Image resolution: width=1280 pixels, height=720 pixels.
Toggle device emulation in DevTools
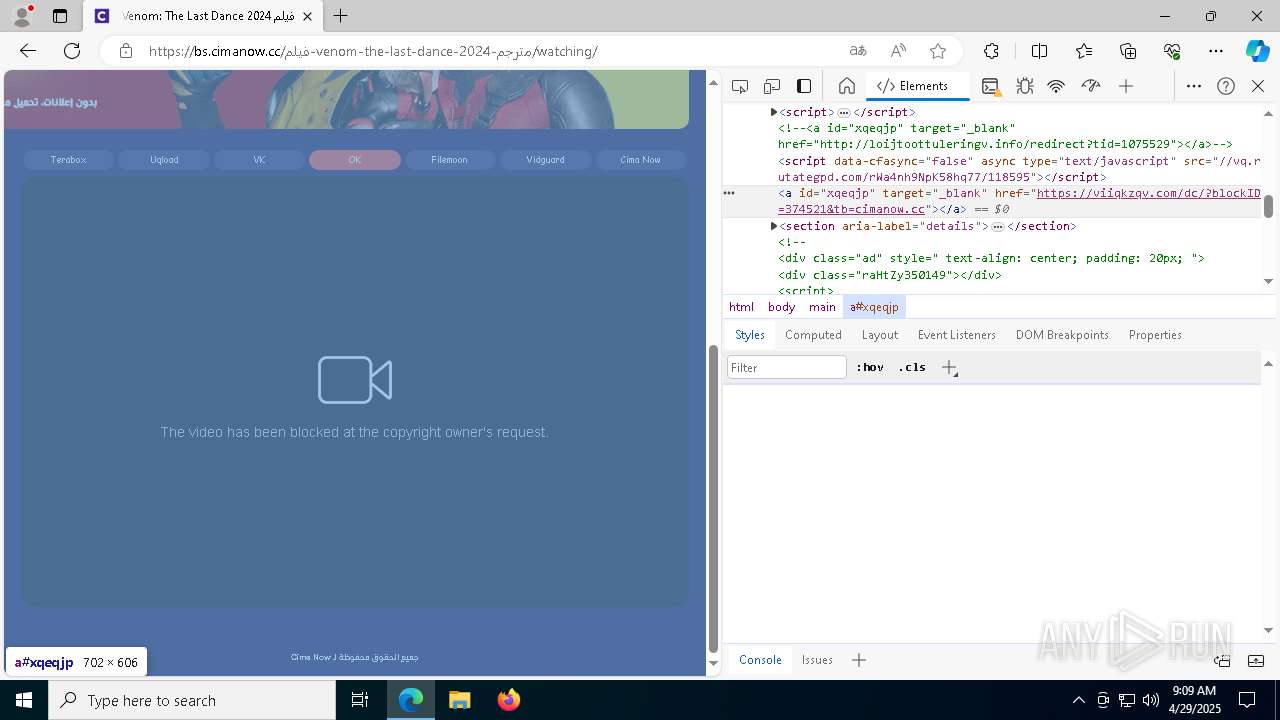pos(772,86)
